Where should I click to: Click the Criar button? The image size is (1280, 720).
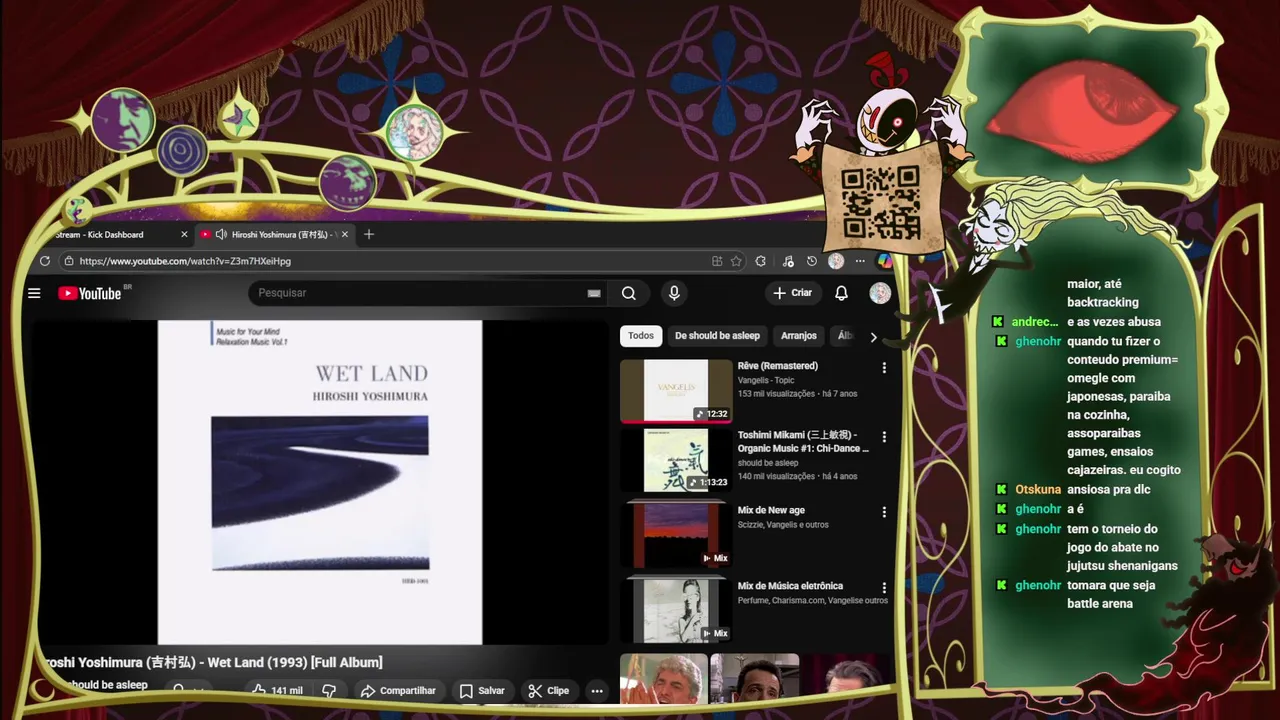point(793,293)
